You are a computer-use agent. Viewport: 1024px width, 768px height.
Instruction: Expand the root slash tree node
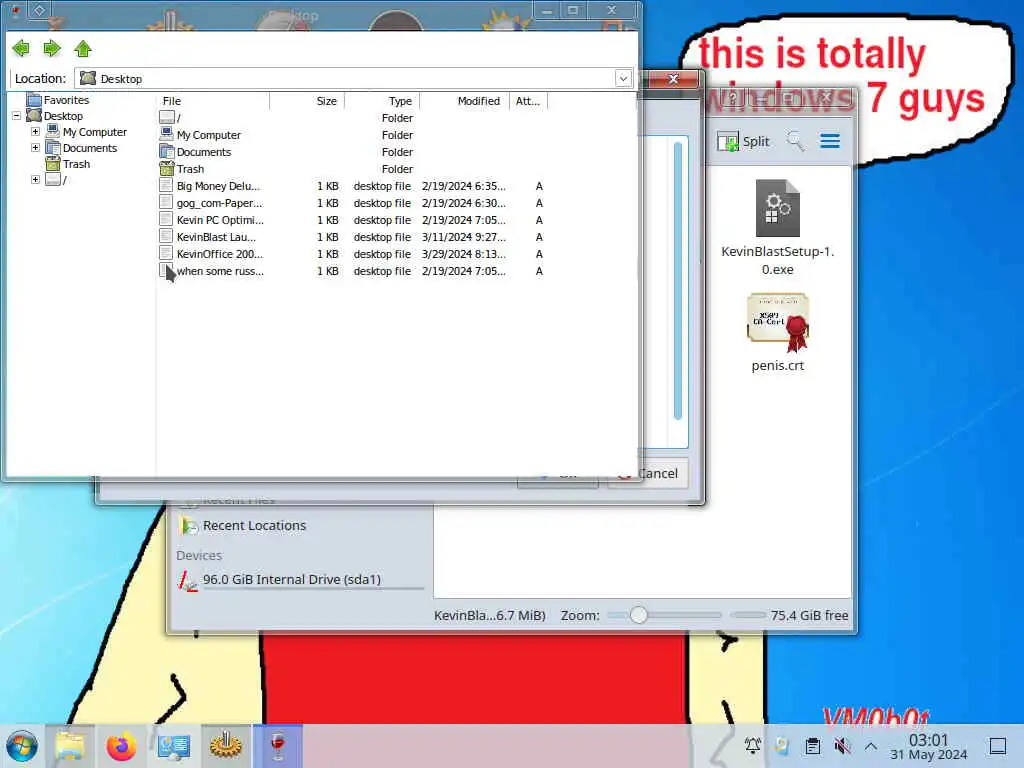pos(35,180)
